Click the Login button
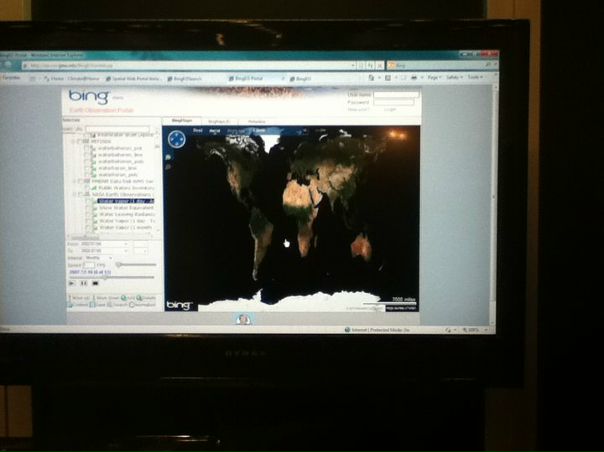This screenshot has width=604, height=452. click(x=390, y=109)
